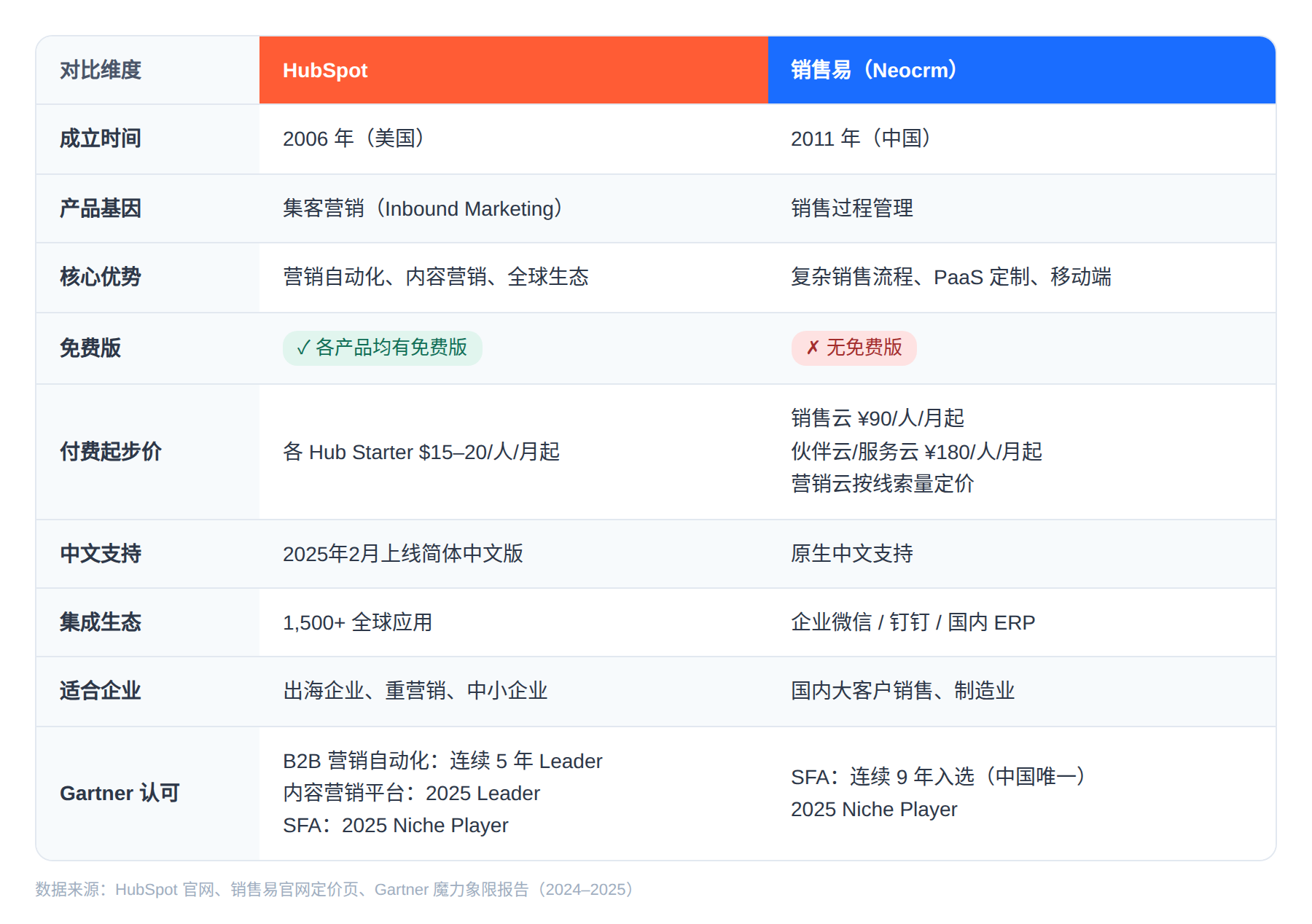Select Neocrm's 2025 Niche Player line
The width and height of the screenshot is (1312, 924).
point(874,809)
